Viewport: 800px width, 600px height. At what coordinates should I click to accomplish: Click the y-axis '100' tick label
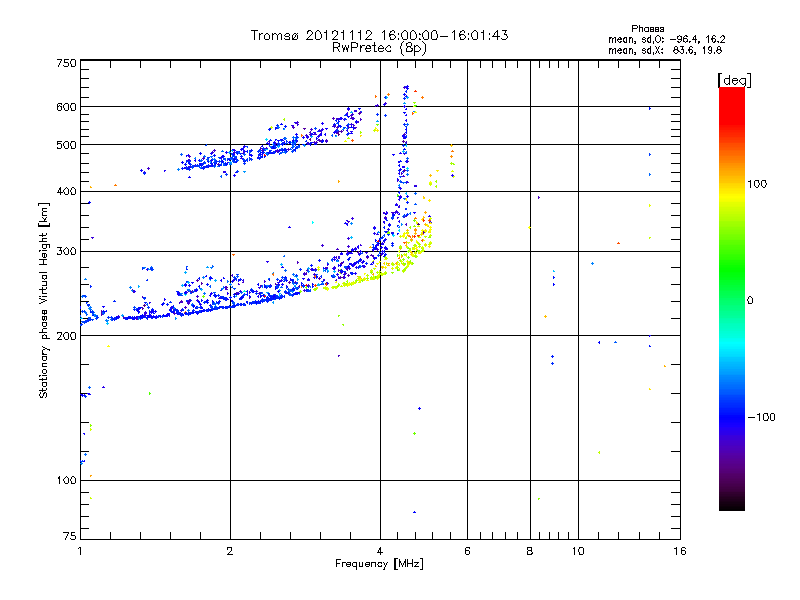tap(66, 481)
